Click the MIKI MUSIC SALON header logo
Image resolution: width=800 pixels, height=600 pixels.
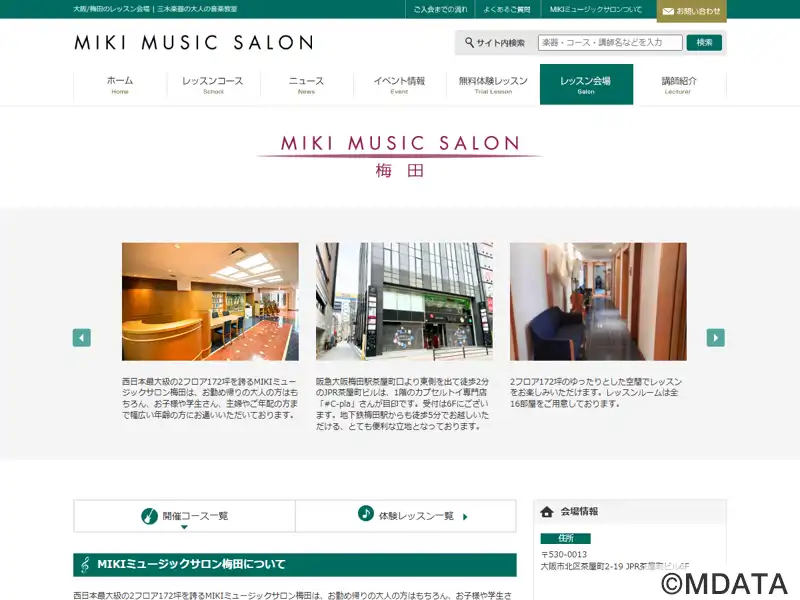click(x=194, y=42)
